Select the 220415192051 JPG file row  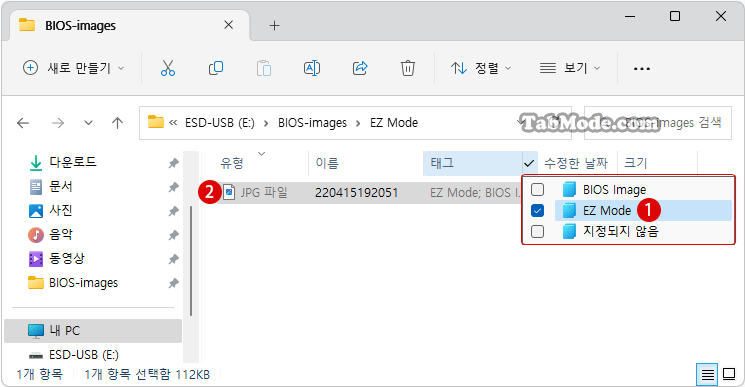(361, 192)
